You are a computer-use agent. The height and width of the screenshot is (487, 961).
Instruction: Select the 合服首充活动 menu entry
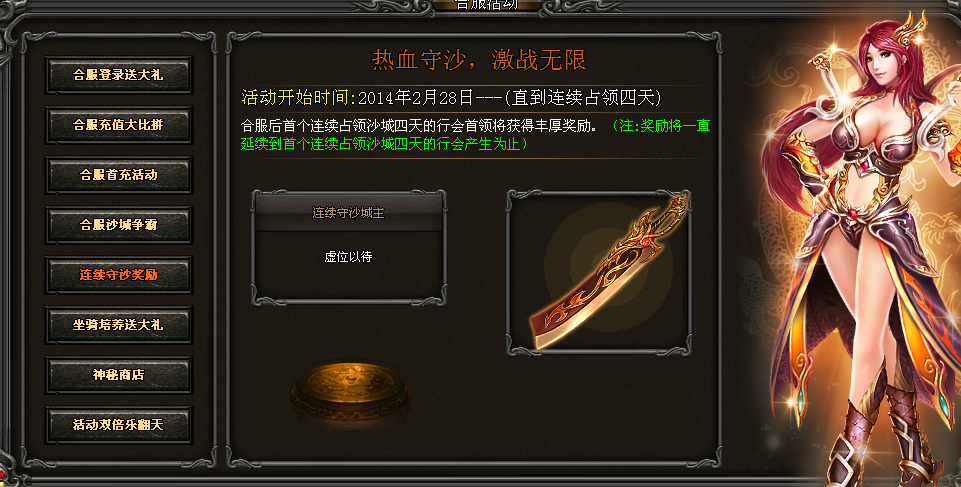(118, 175)
